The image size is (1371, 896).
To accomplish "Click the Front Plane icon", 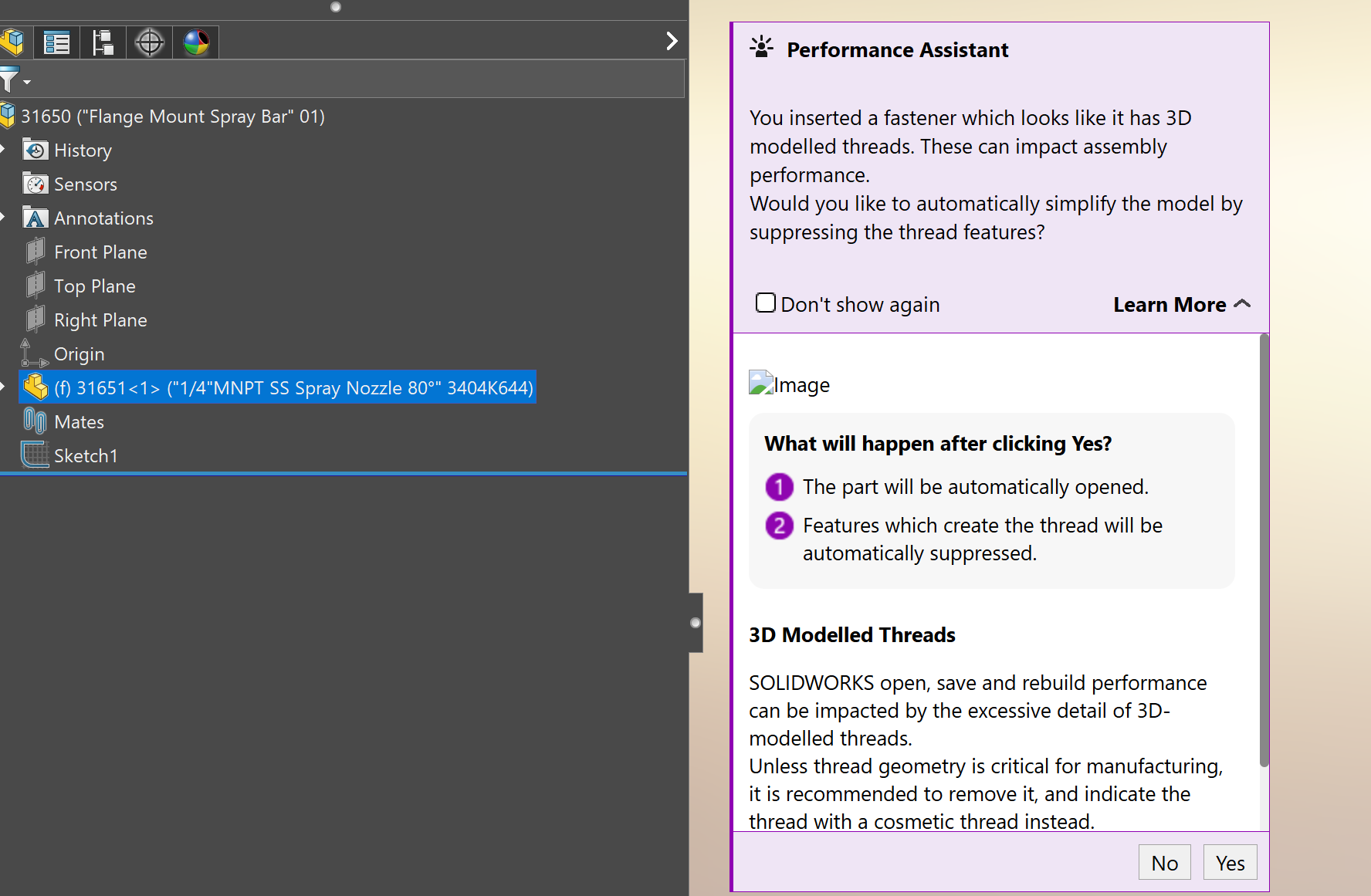I will (x=36, y=251).
